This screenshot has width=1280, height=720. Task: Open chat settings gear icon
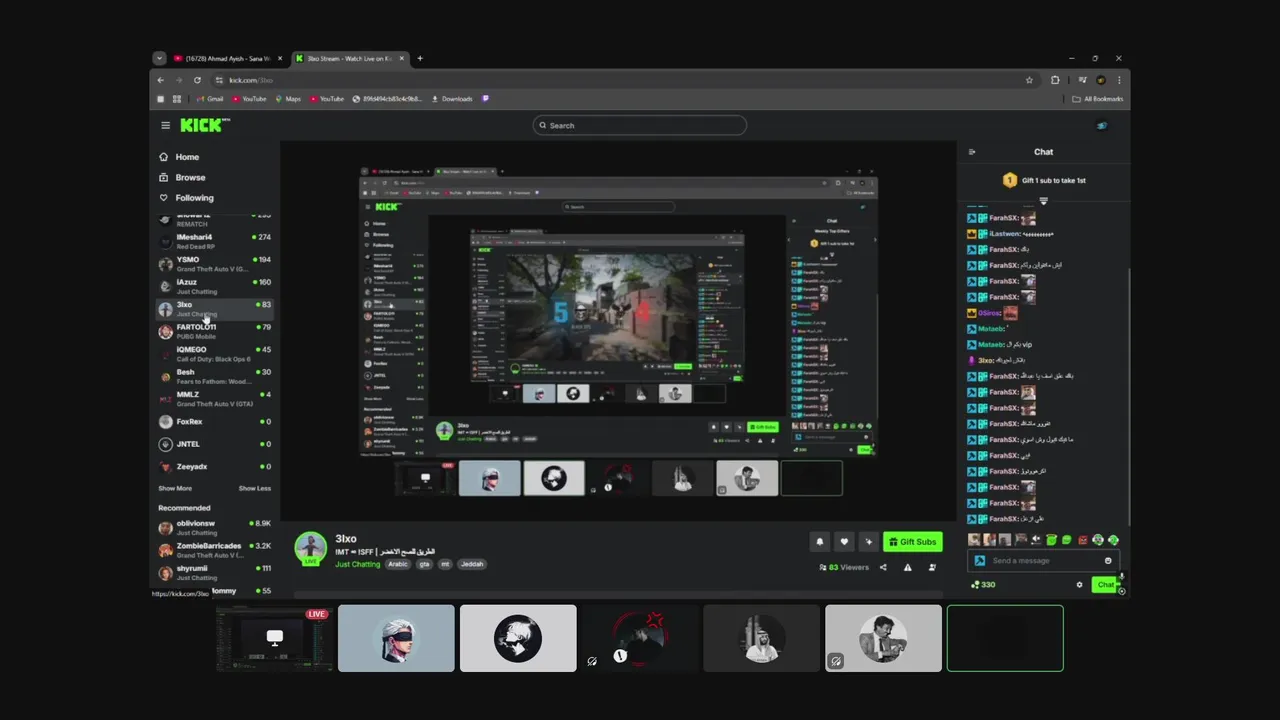(1079, 585)
